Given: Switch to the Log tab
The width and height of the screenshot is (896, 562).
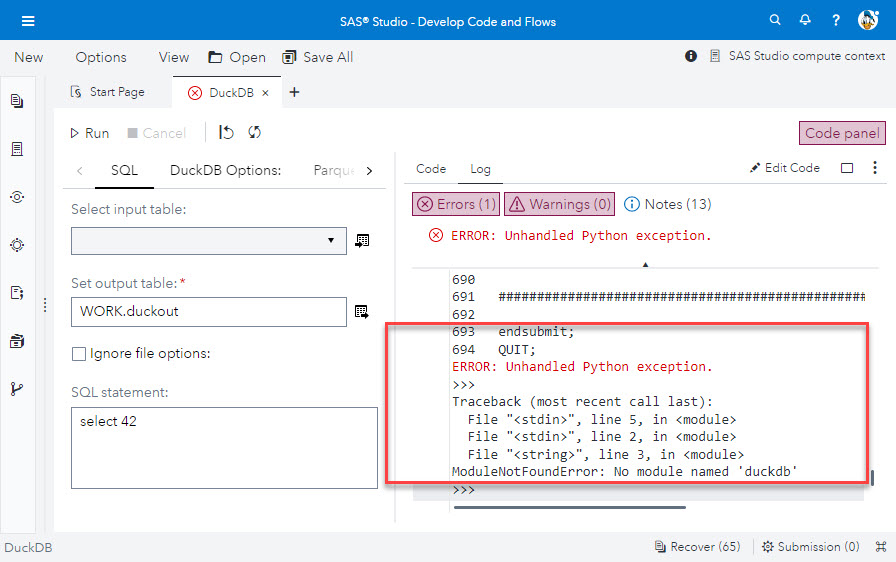Looking at the screenshot, I should coord(480,169).
